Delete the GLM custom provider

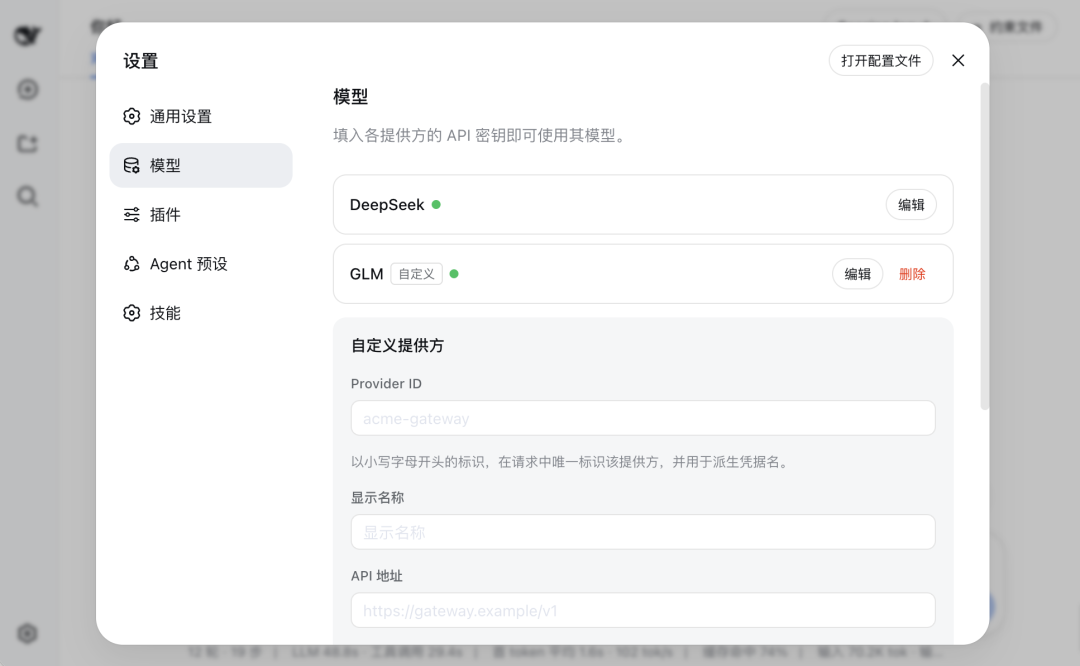(912, 274)
